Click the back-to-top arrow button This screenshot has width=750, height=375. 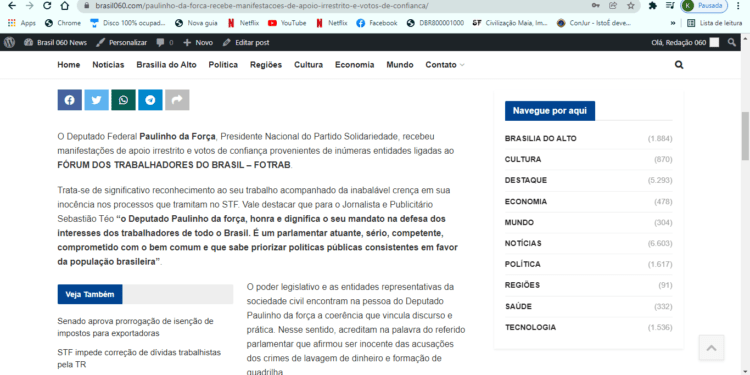pyautogui.click(x=711, y=348)
